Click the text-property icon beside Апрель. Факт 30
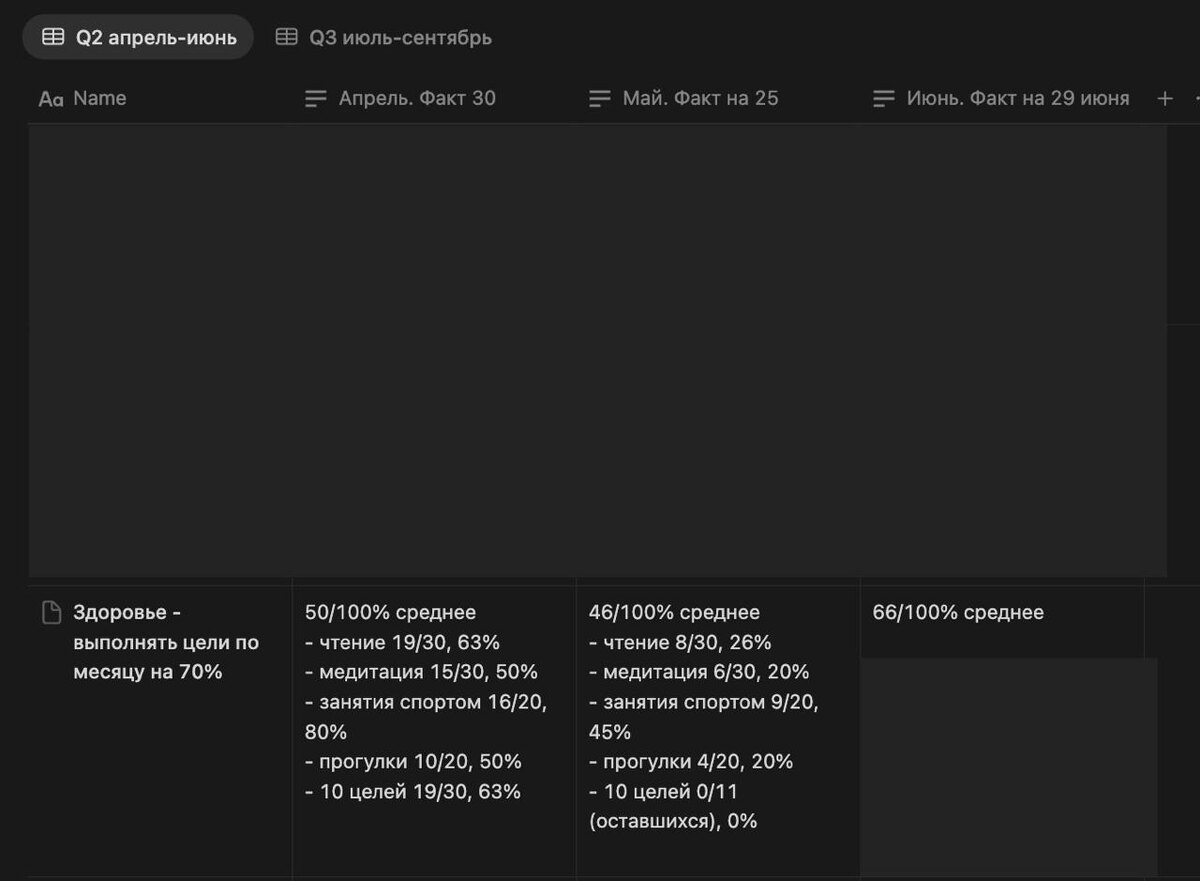 316,98
